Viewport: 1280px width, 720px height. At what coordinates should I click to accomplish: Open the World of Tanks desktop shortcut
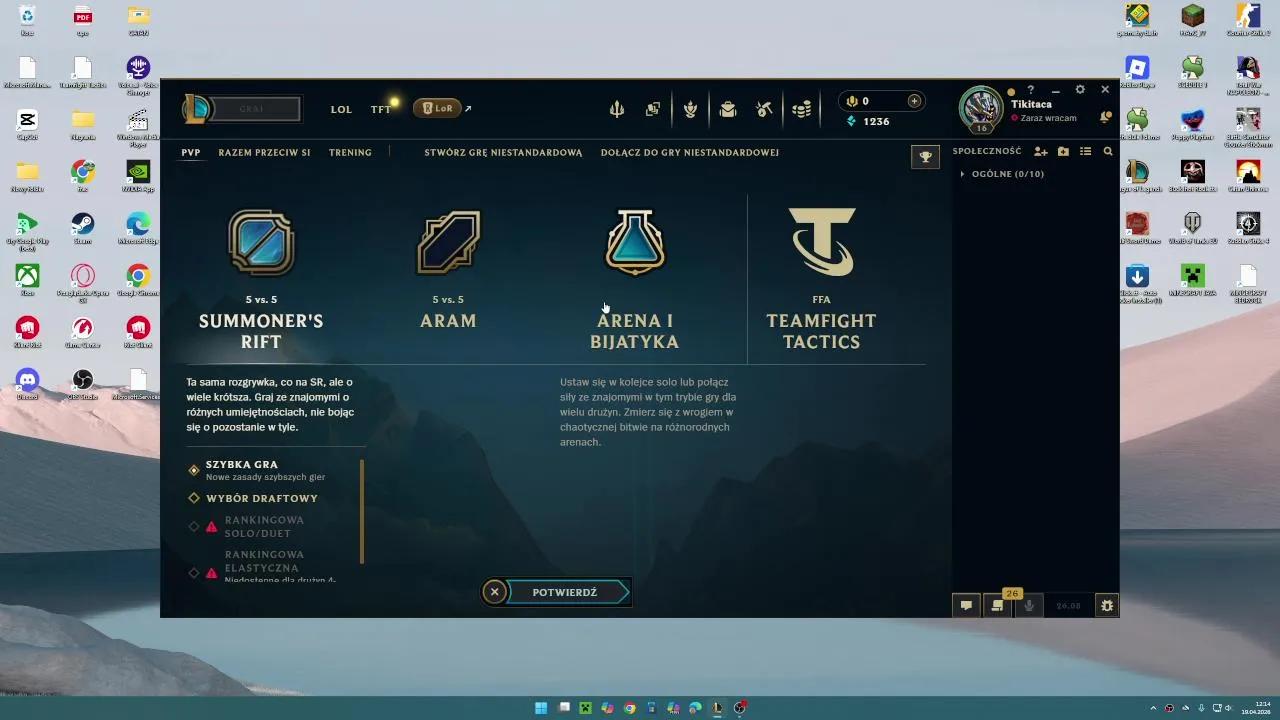1192,227
